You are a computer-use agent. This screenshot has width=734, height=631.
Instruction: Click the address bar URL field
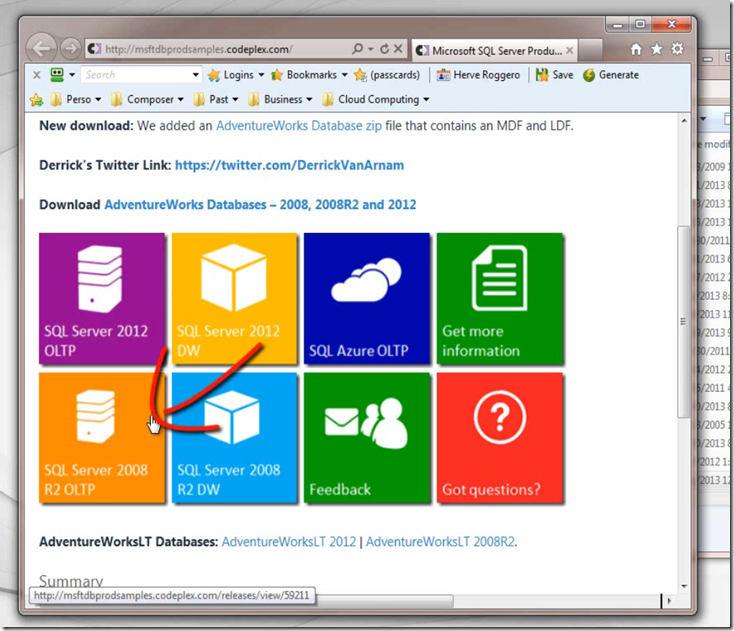pyautogui.click(x=218, y=49)
